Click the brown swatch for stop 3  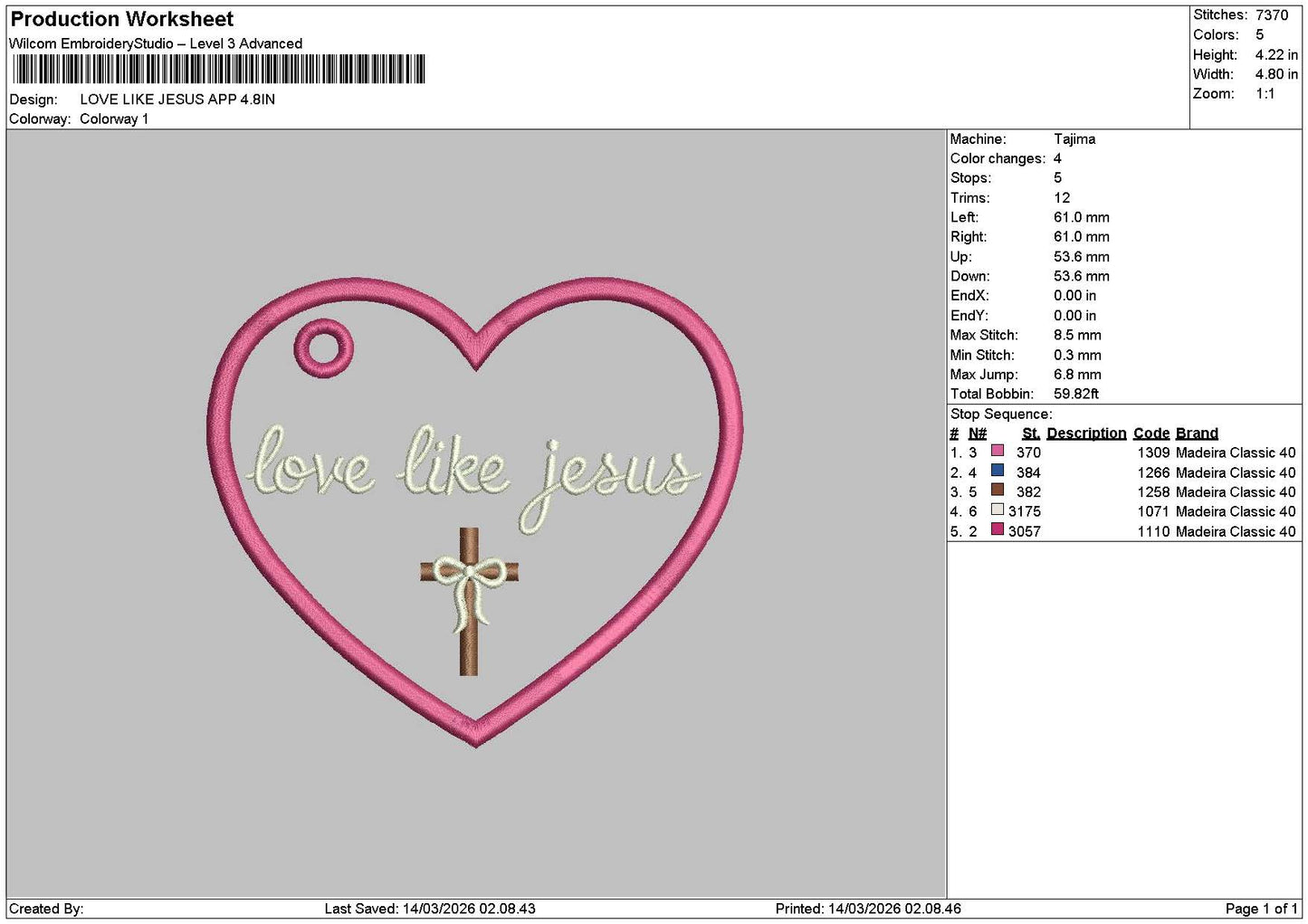tap(998, 490)
